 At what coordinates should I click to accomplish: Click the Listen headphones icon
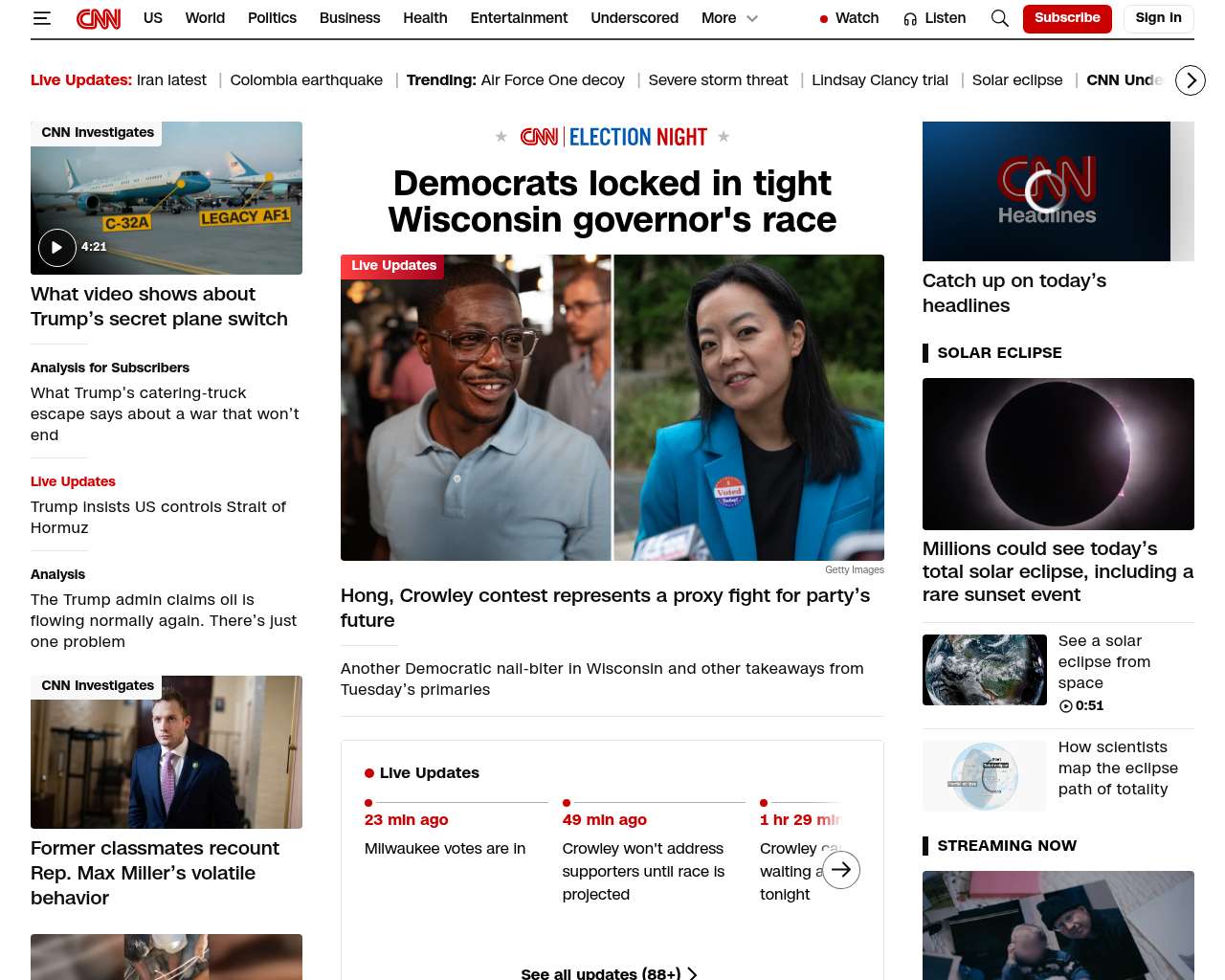click(x=910, y=19)
